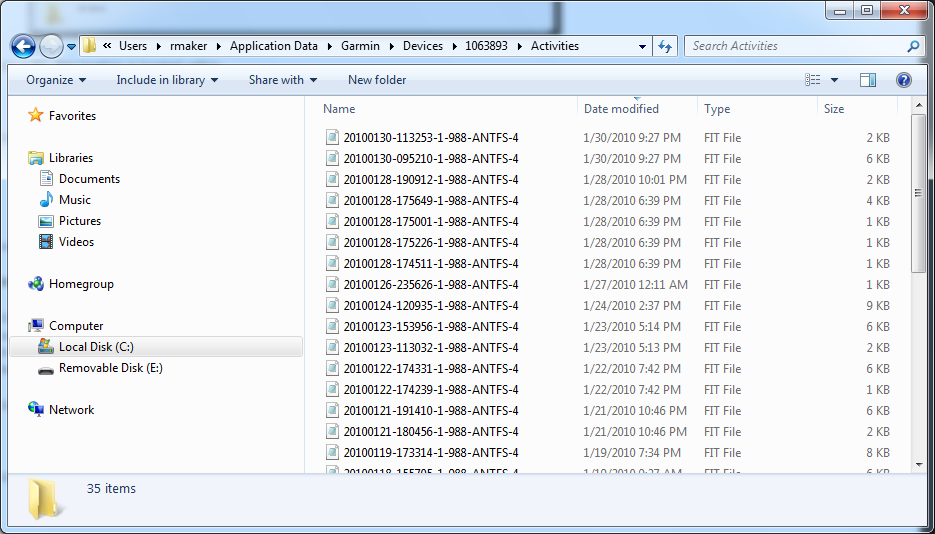
Task: Click the scrollbar down arrow in file list
Action: coord(918,465)
